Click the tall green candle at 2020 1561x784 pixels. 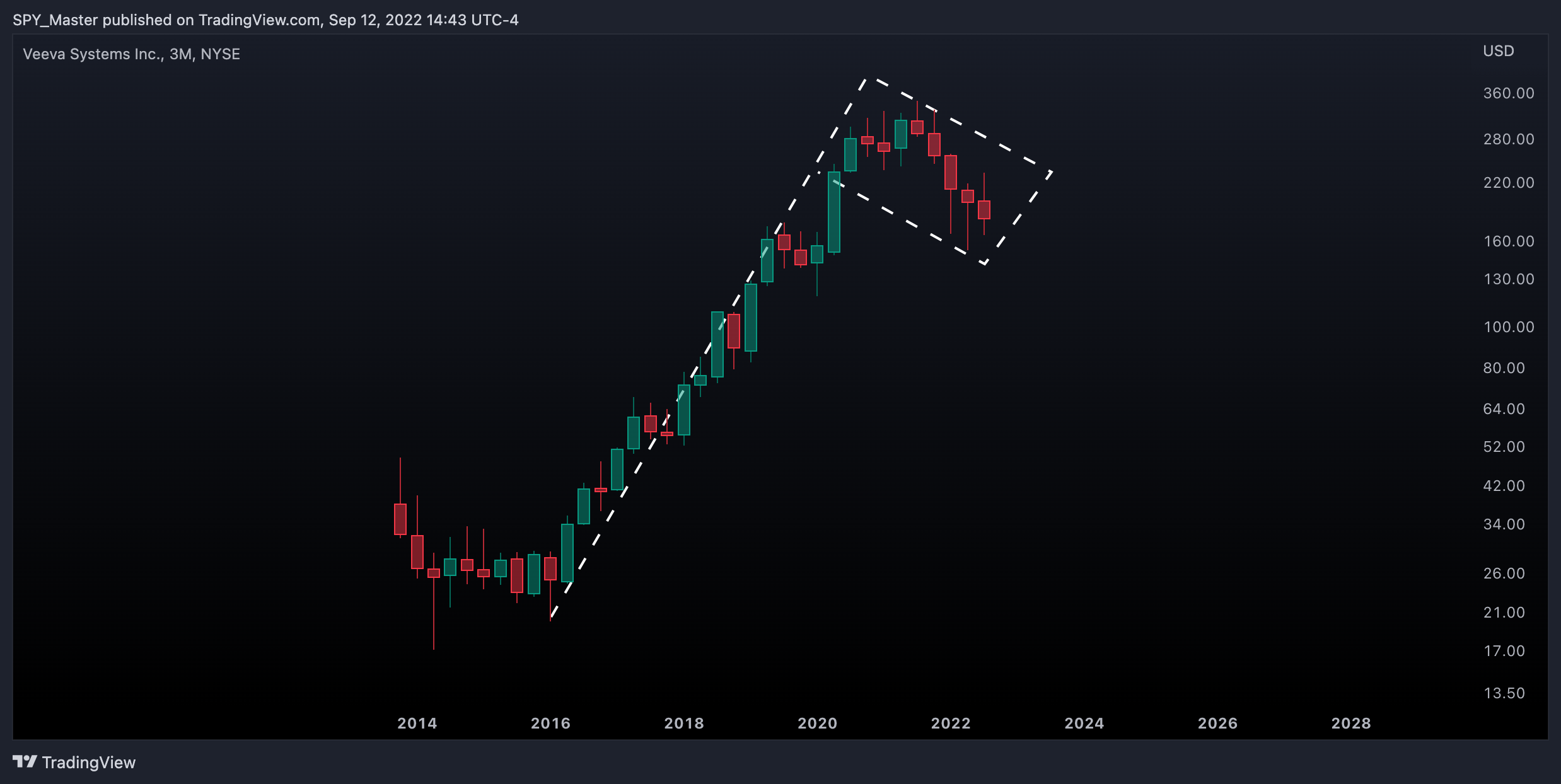[x=834, y=212]
